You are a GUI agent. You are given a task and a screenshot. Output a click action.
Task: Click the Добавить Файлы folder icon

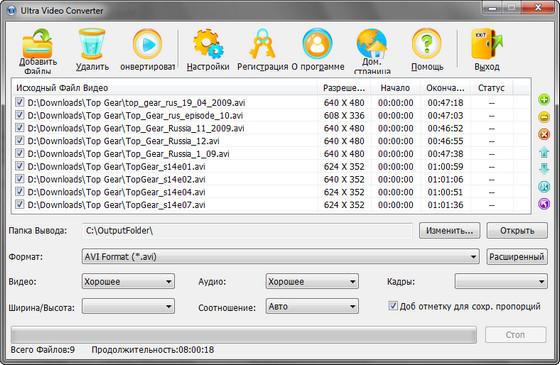point(38,44)
